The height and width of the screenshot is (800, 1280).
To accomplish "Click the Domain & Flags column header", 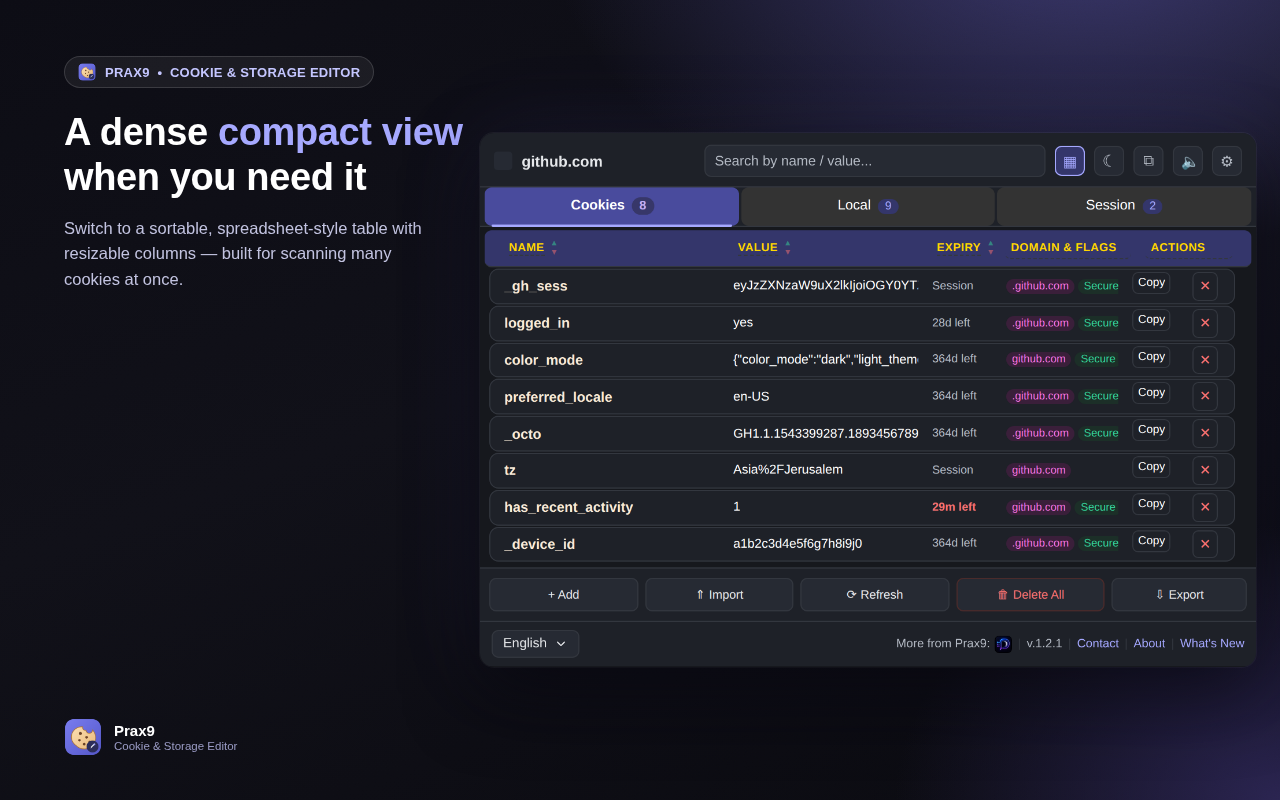I will (x=1063, y=247).
